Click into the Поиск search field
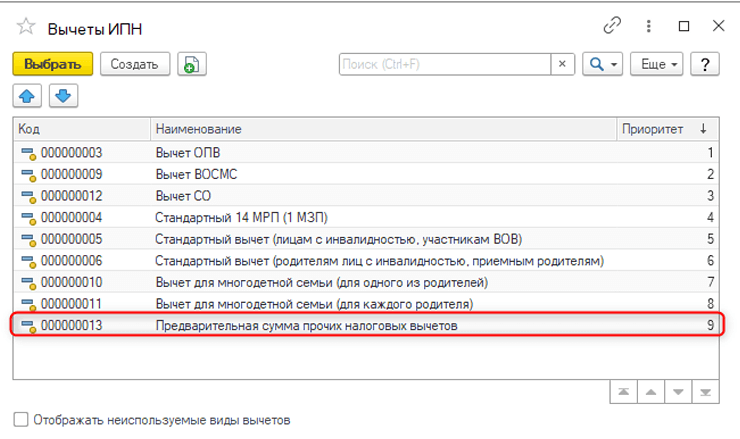Image resolution: width=740 pixels, height=439 pixels. click(x=445, y=64)
